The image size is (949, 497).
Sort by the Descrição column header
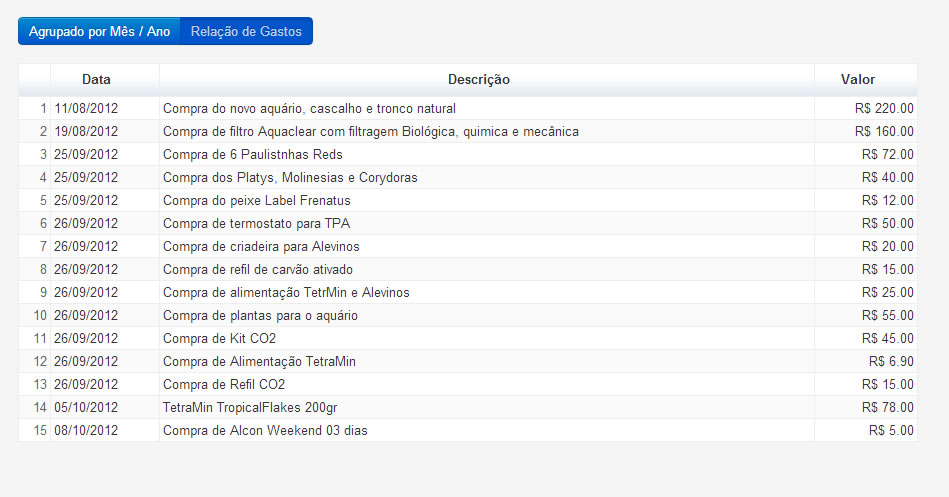487,80
